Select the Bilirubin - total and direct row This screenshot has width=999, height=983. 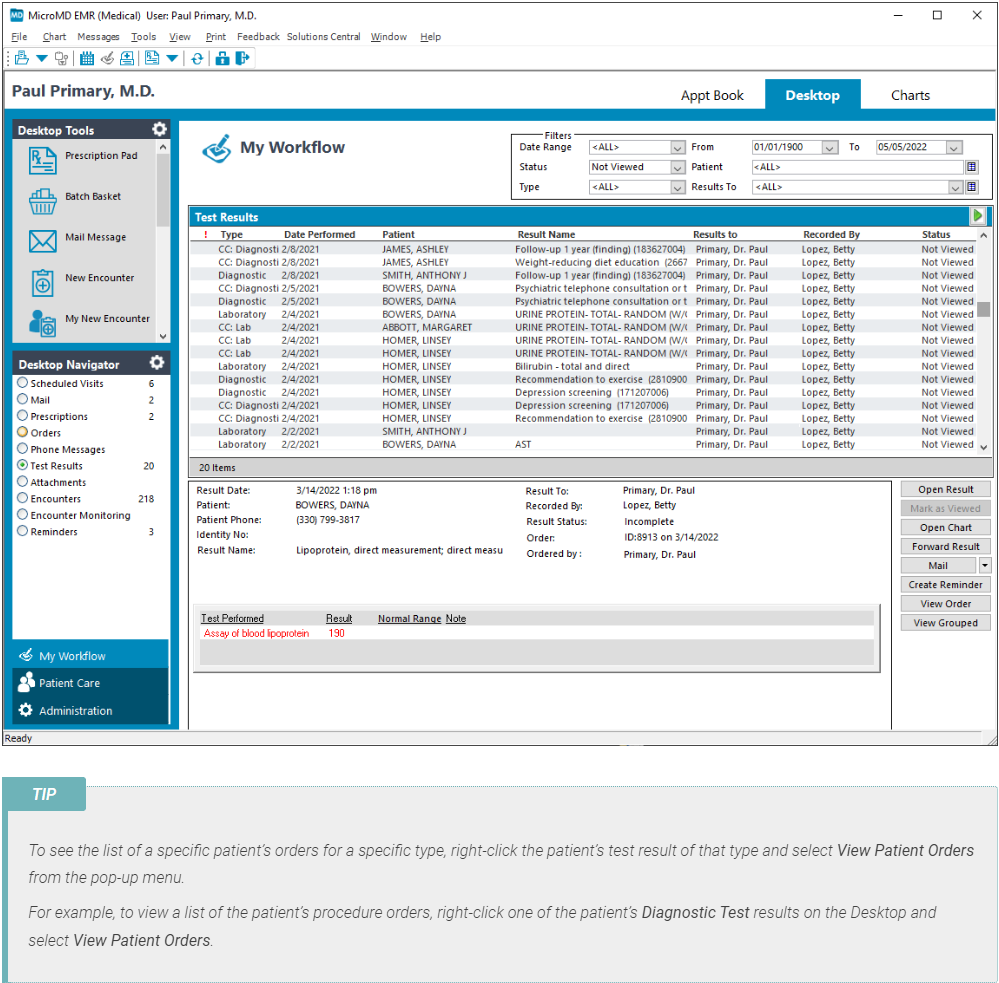point(584,366)
